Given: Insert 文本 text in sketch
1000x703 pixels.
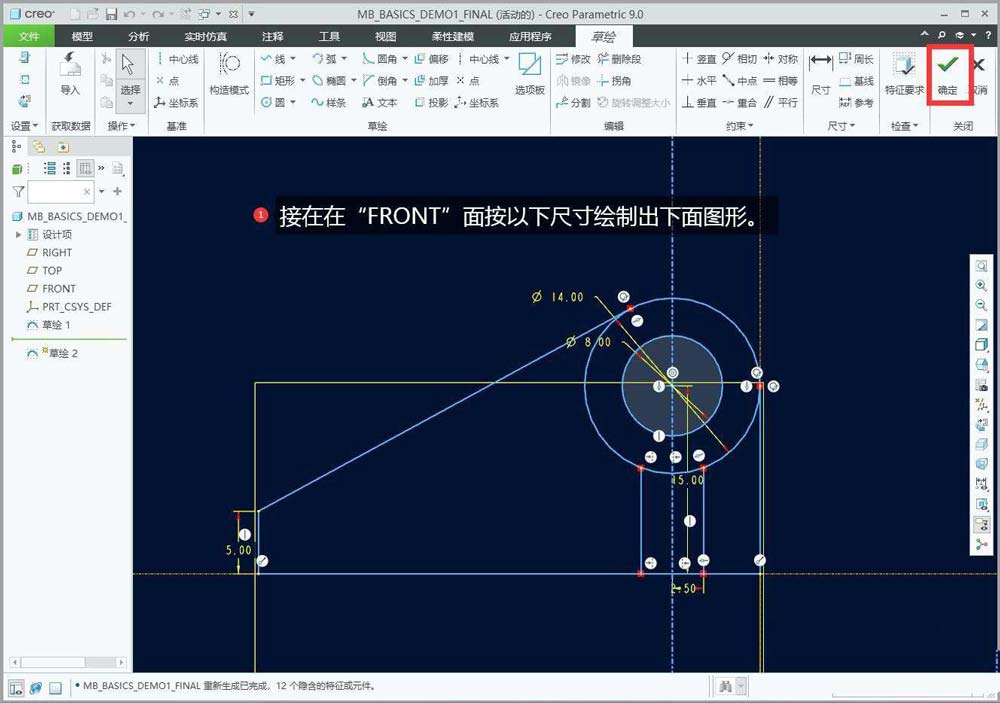Looking at the screenshot, I should 380,102.
